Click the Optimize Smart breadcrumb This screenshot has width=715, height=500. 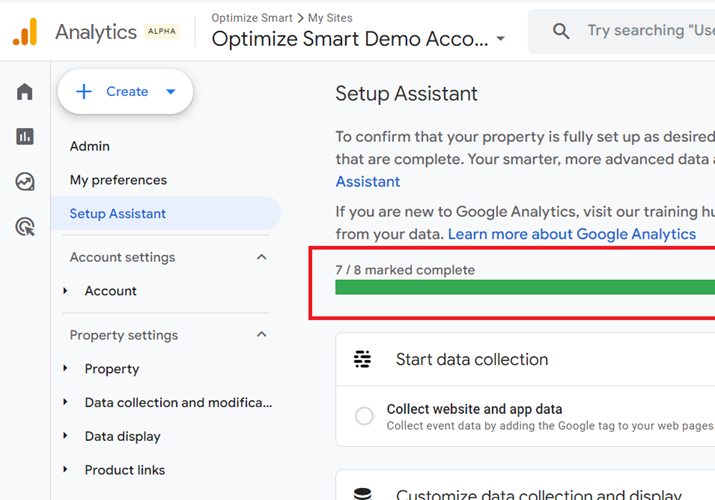(252, 18)
